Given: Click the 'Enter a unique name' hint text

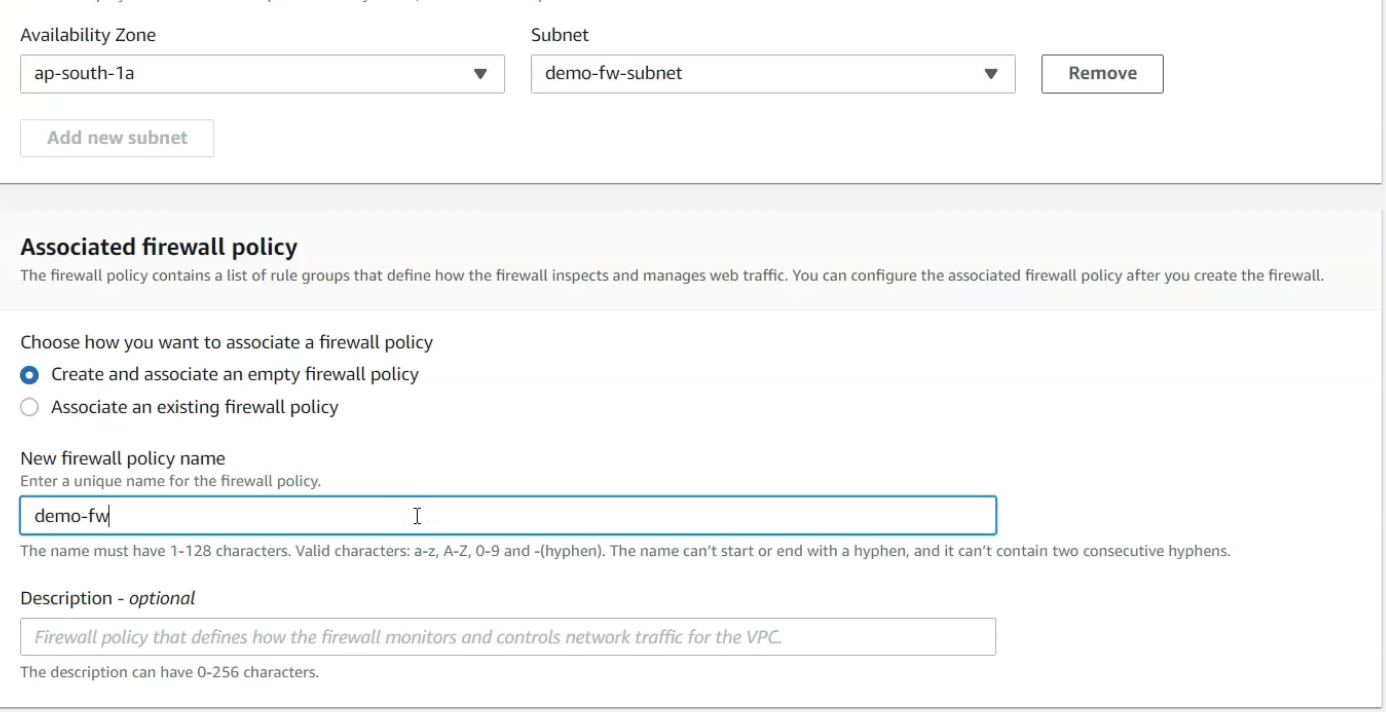Looking at the screenshot, I should [170, 481].
